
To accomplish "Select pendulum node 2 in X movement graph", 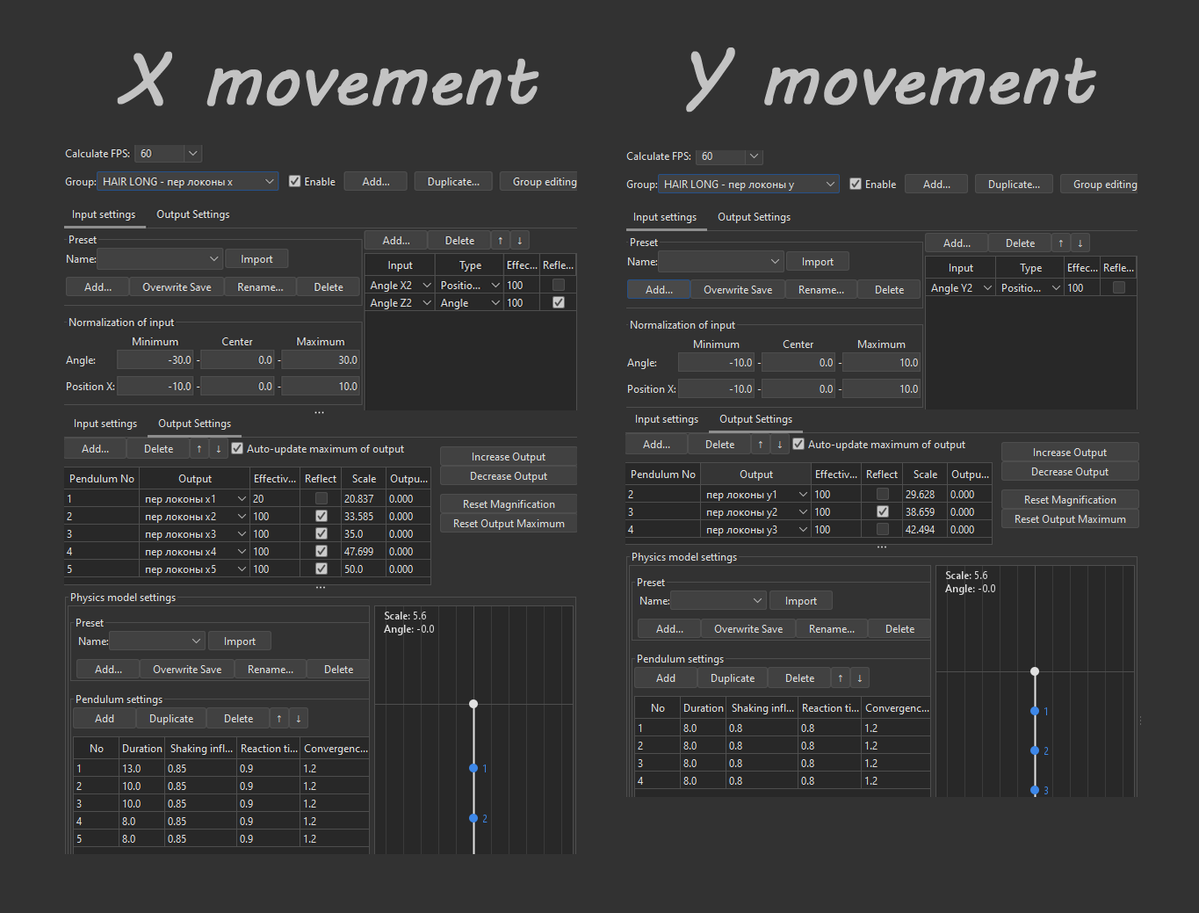I will point(473,818).
